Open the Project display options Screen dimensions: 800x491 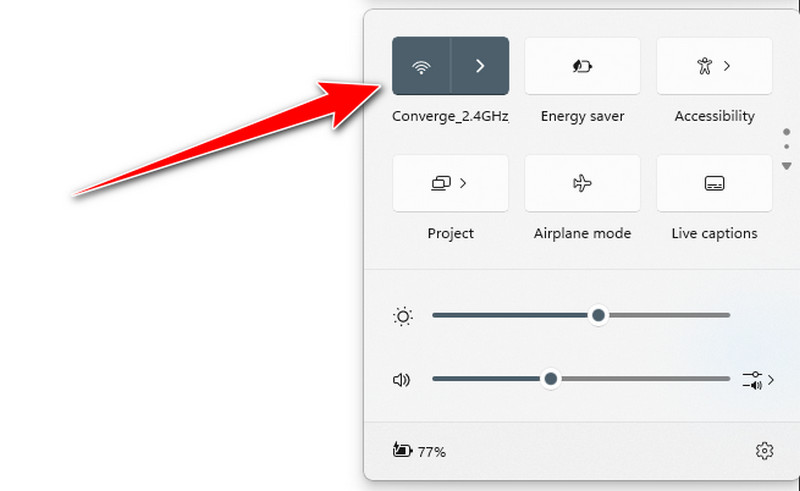[450, 183]
